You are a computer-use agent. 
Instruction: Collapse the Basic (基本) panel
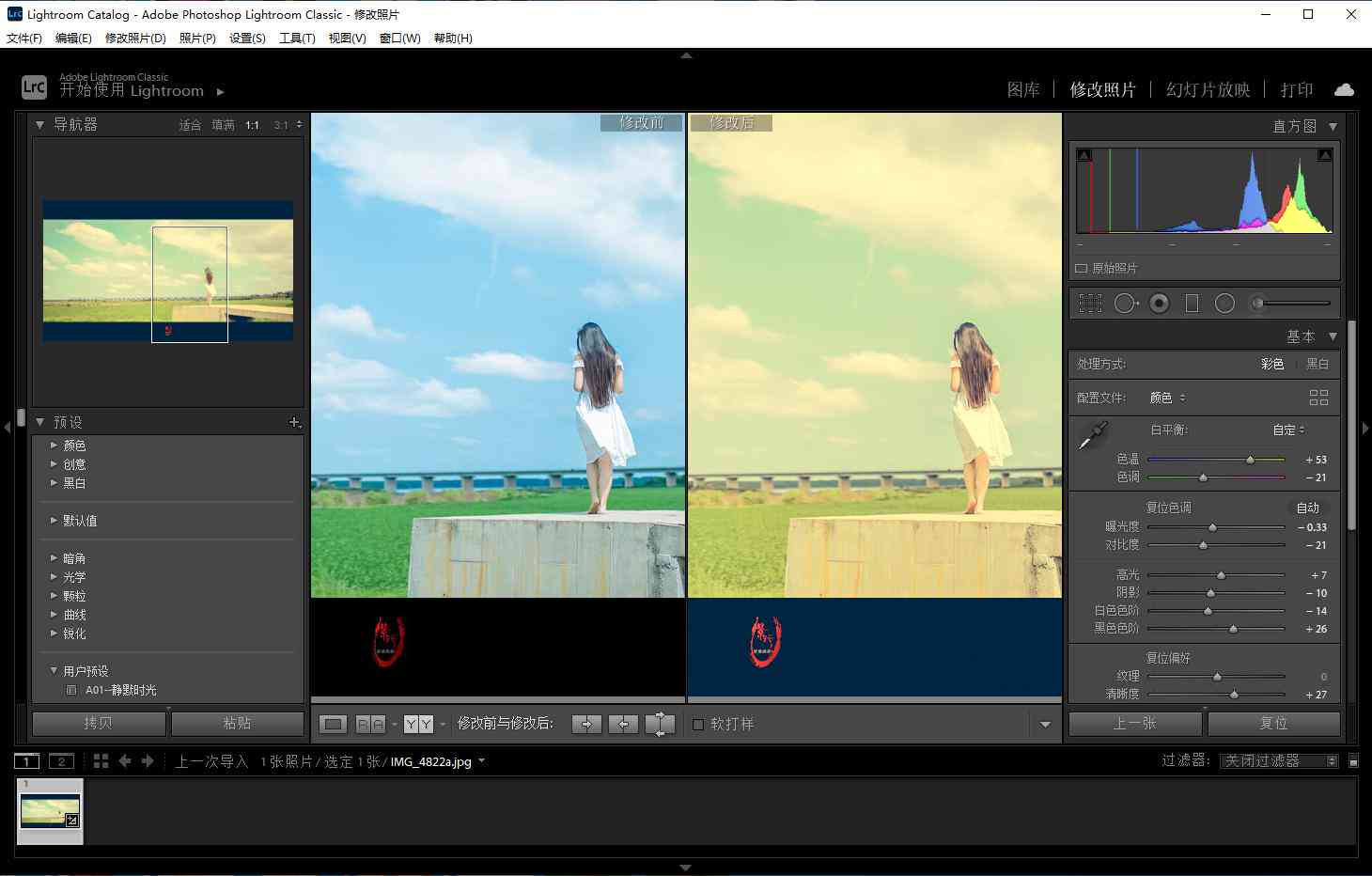(x=1333, y=336)
